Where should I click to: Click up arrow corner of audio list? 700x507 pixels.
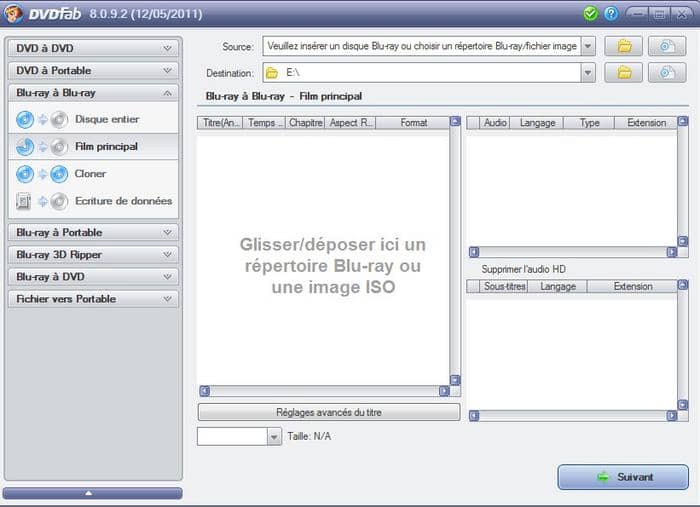tap(683, 121)
